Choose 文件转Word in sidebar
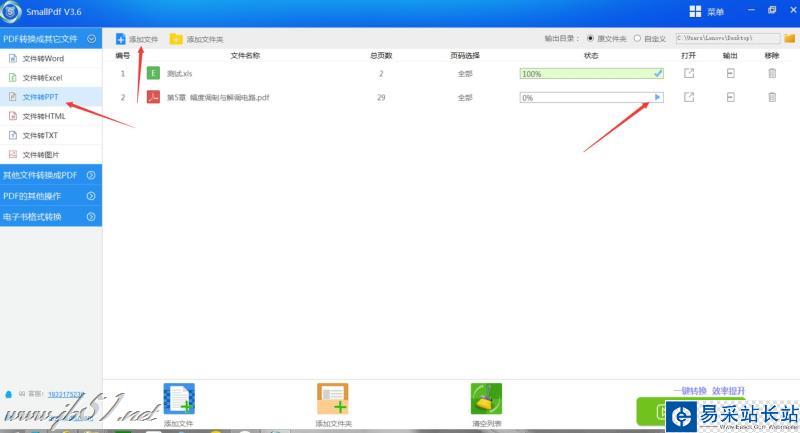This screenshot has width=800, height=433. pyautogui.click(x=51, y=59)
